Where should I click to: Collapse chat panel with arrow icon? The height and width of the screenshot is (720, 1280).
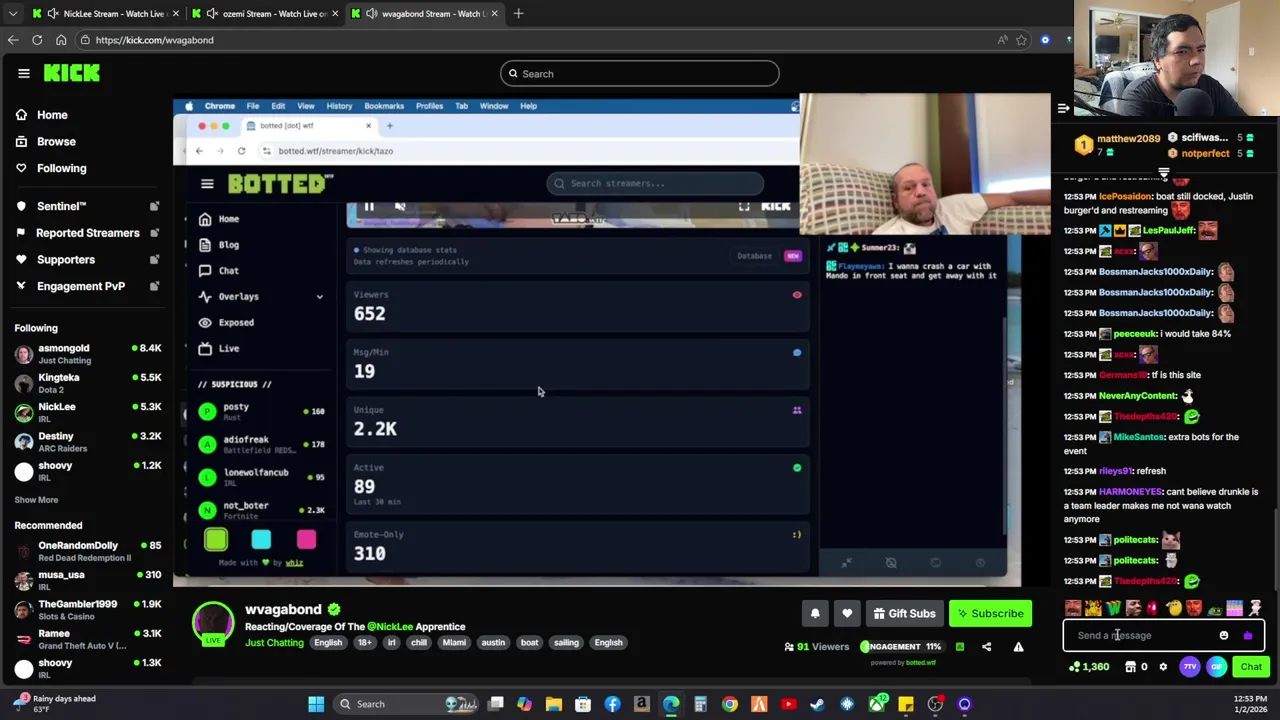pos(1063,108)
